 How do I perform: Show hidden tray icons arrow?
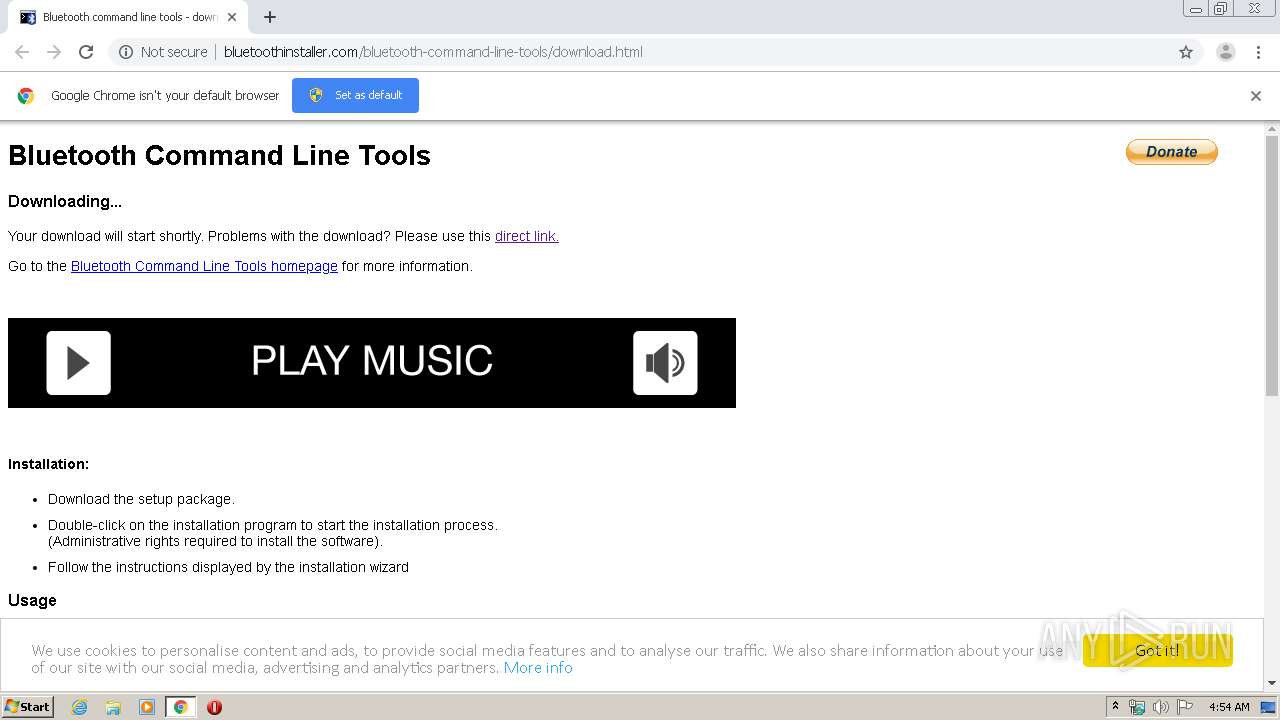[x=1115, y=706]
